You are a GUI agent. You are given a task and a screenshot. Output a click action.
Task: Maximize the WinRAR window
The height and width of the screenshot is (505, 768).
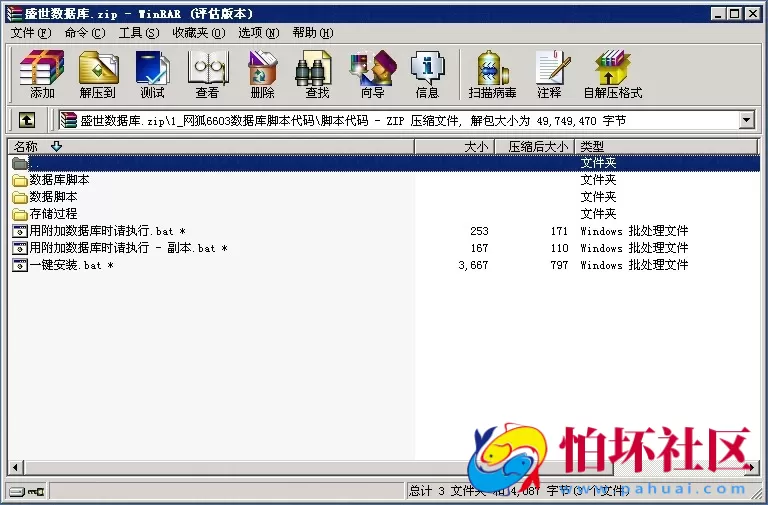[735, 14]
